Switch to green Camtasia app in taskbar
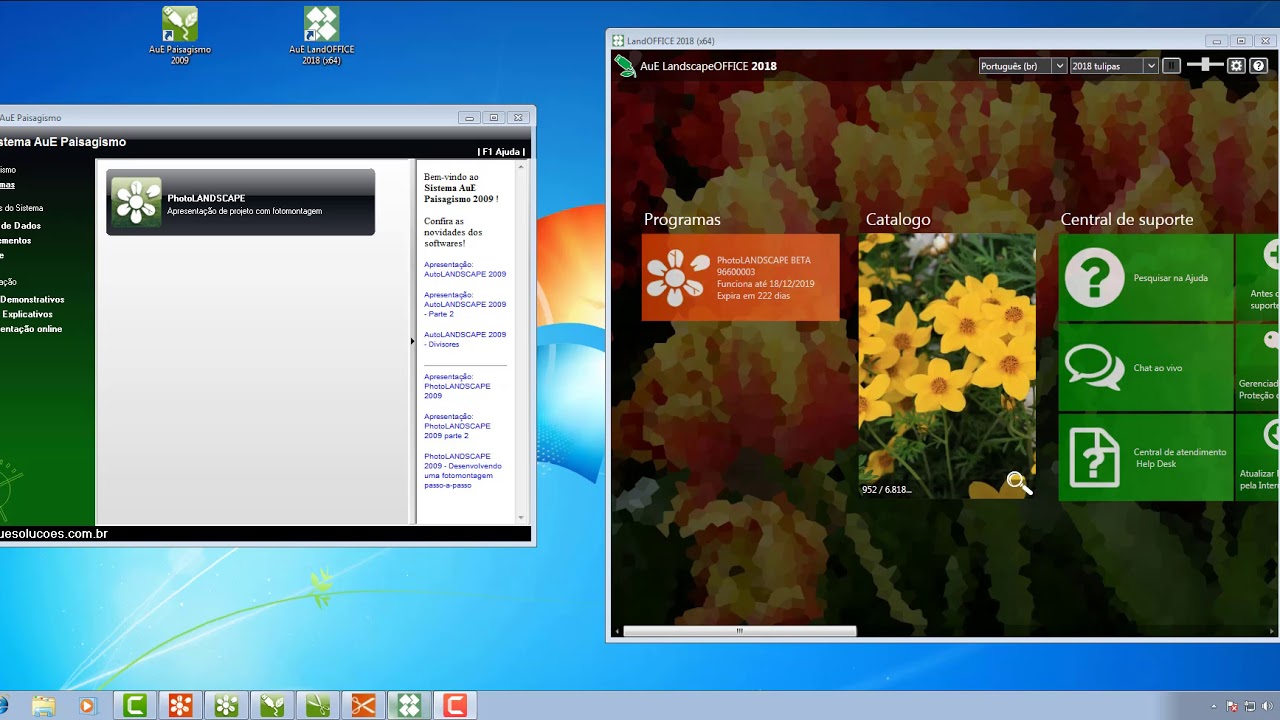 click(135, 706)
